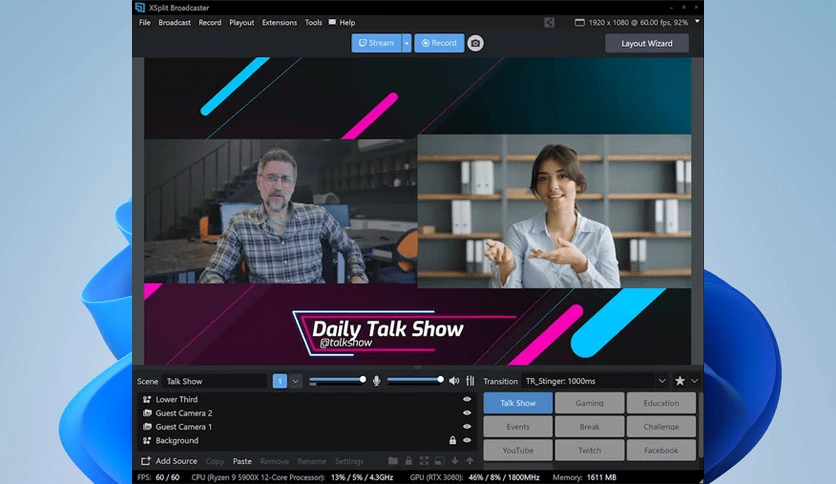Image resolution: width=836 pixels, height=484 pixels.
Task: Hide the Lower Third source
Action: (x=467, y=399)
